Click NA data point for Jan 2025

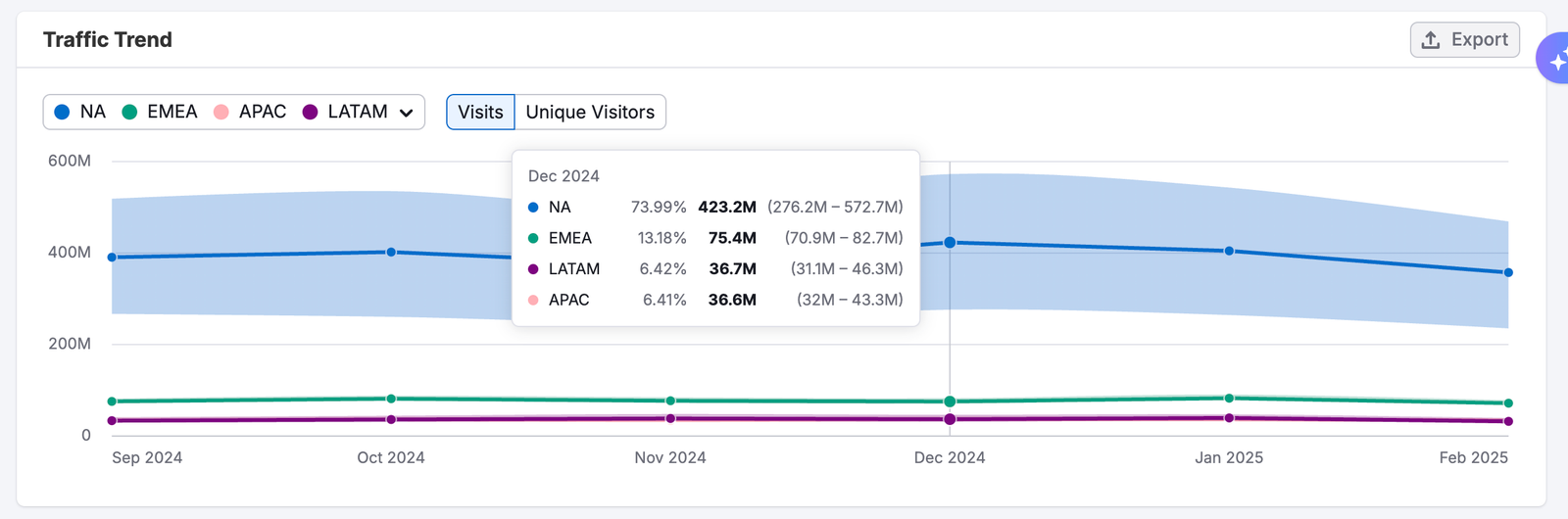pos(1229,252)
